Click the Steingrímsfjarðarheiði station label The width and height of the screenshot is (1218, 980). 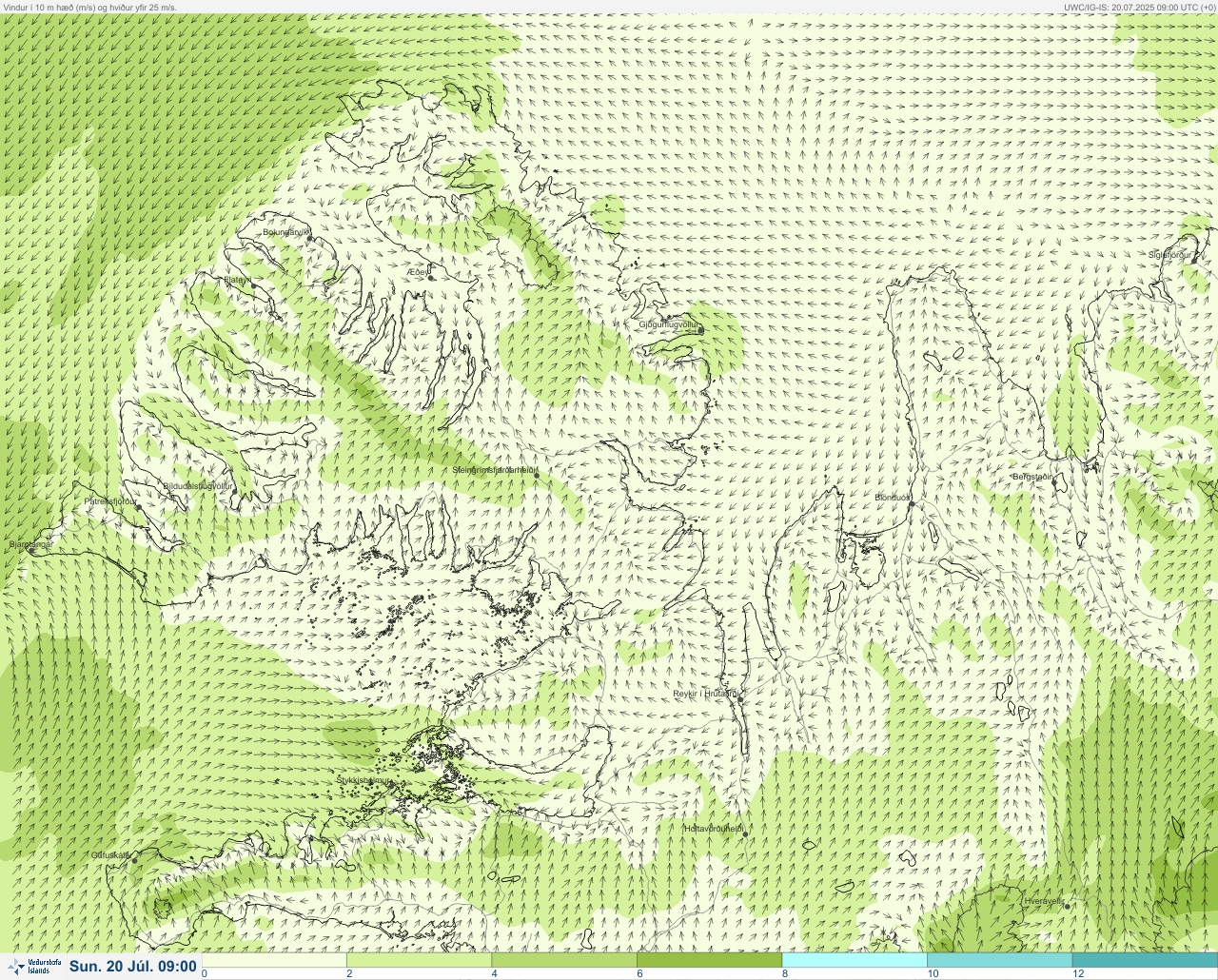[495, 470]
